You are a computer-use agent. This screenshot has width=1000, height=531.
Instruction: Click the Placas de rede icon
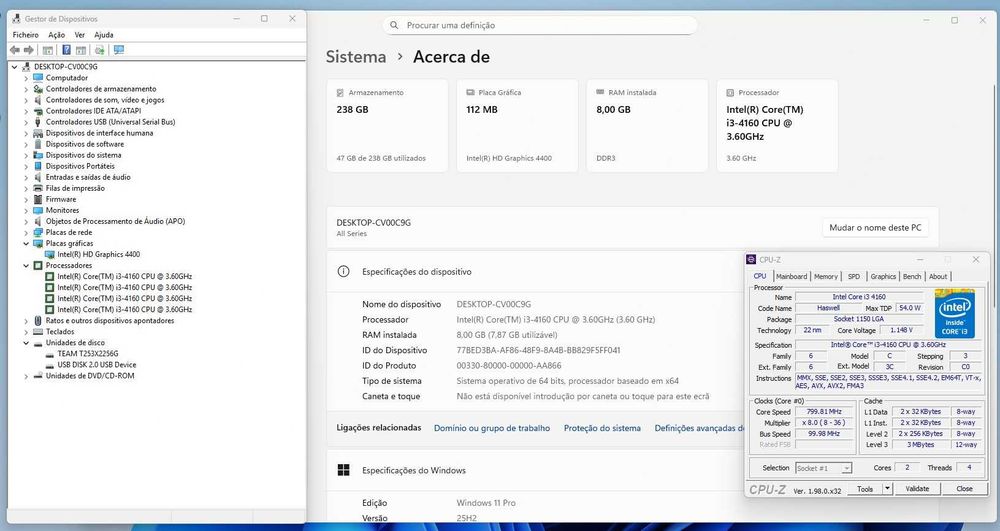[x=38, y=232]
